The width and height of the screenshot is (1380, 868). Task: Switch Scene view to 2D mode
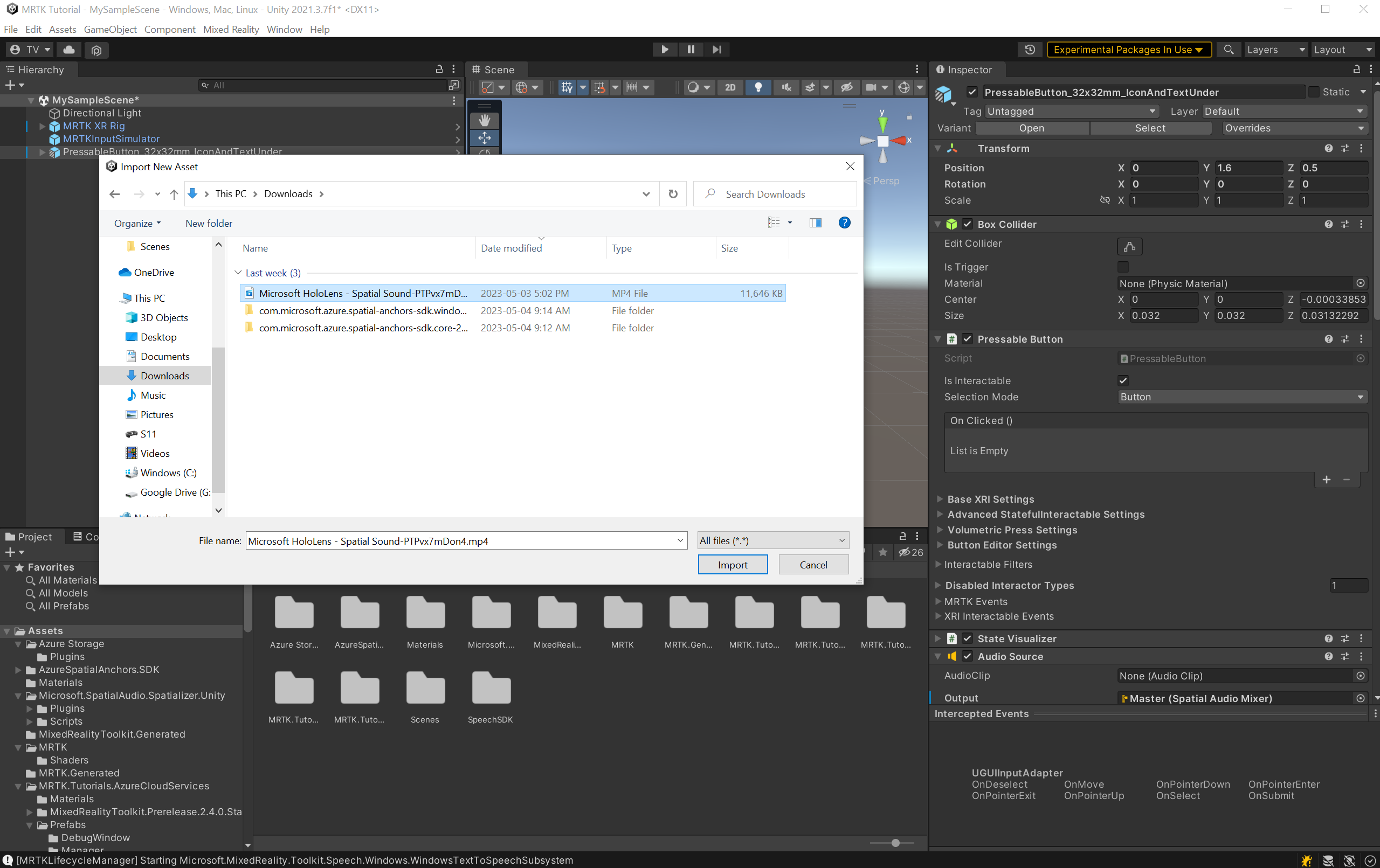coord(729,87)
